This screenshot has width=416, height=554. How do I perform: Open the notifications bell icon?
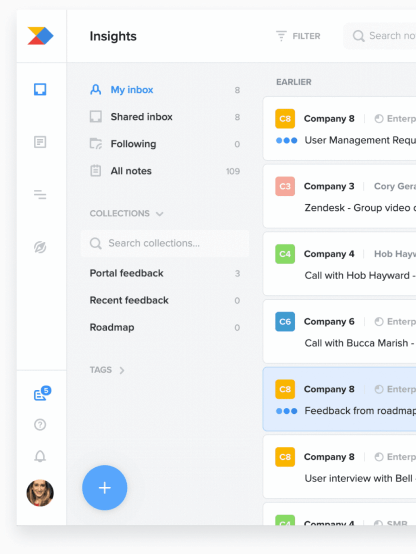click(40, 456)
